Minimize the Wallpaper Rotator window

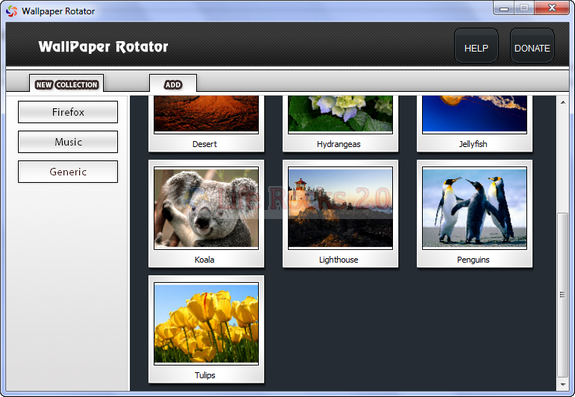tap(504, 8)
